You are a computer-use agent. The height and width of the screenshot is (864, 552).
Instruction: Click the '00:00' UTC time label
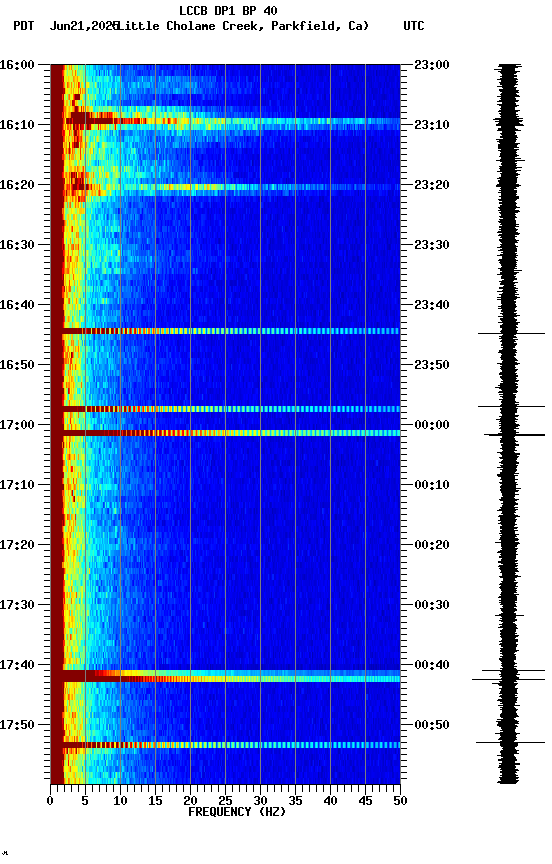(x=432, y=425)
